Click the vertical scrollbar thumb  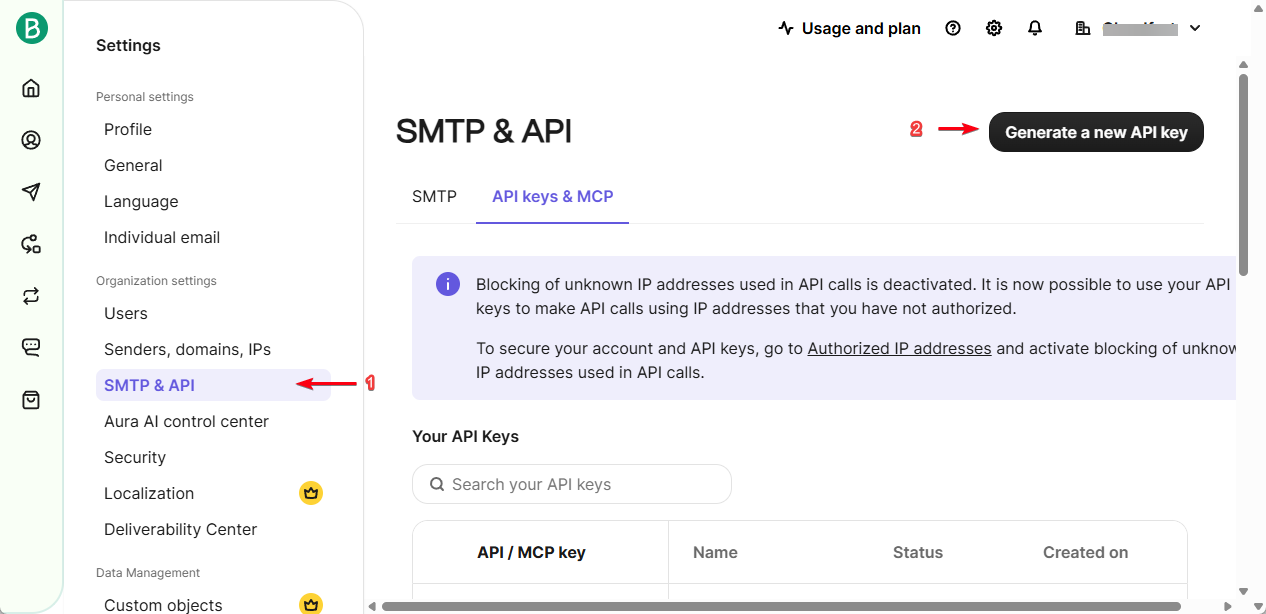pos(1243,174)
